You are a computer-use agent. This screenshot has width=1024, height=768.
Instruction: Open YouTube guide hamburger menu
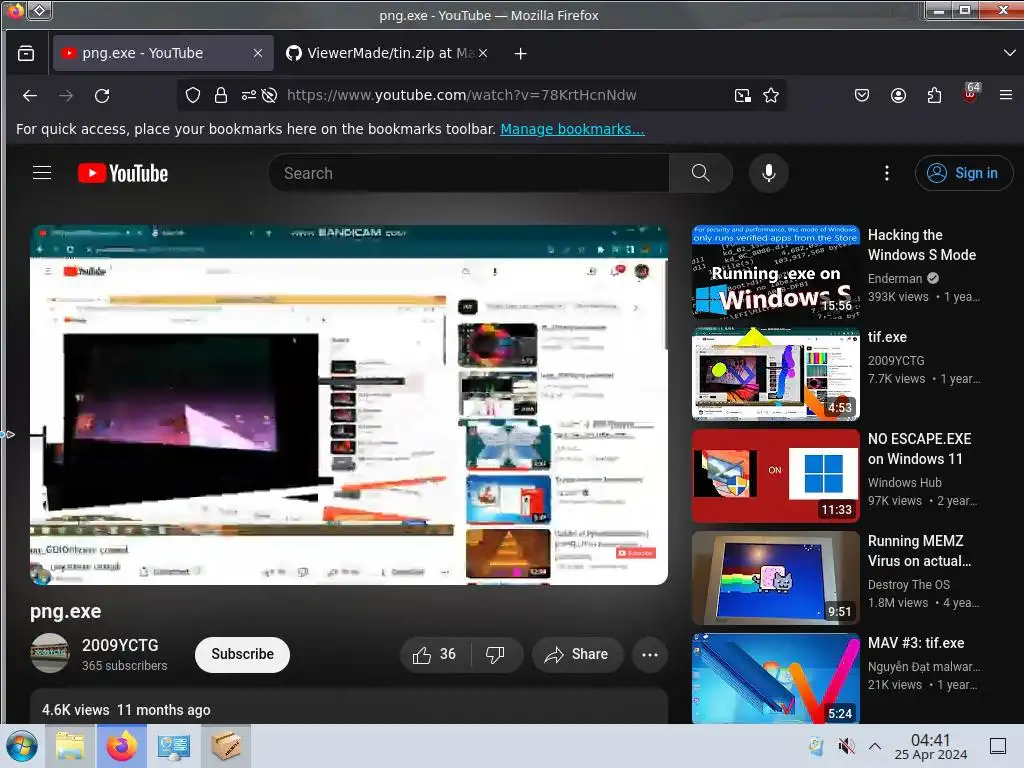coord(42,172)
